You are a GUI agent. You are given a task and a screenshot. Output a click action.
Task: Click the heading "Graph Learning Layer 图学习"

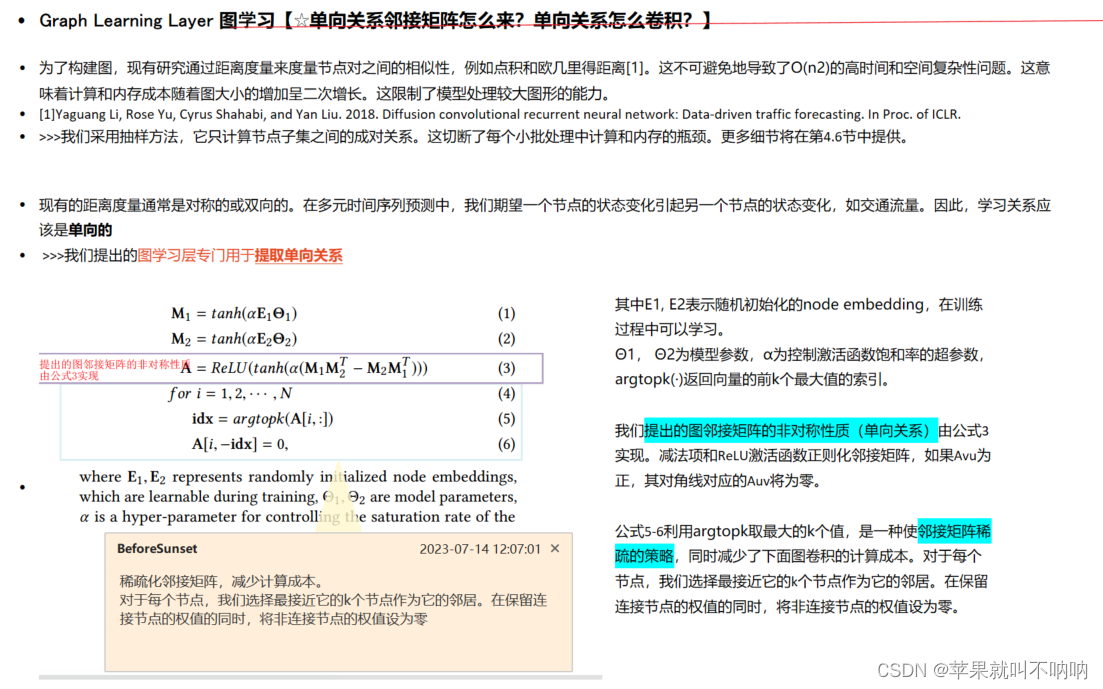click(157, 20)
